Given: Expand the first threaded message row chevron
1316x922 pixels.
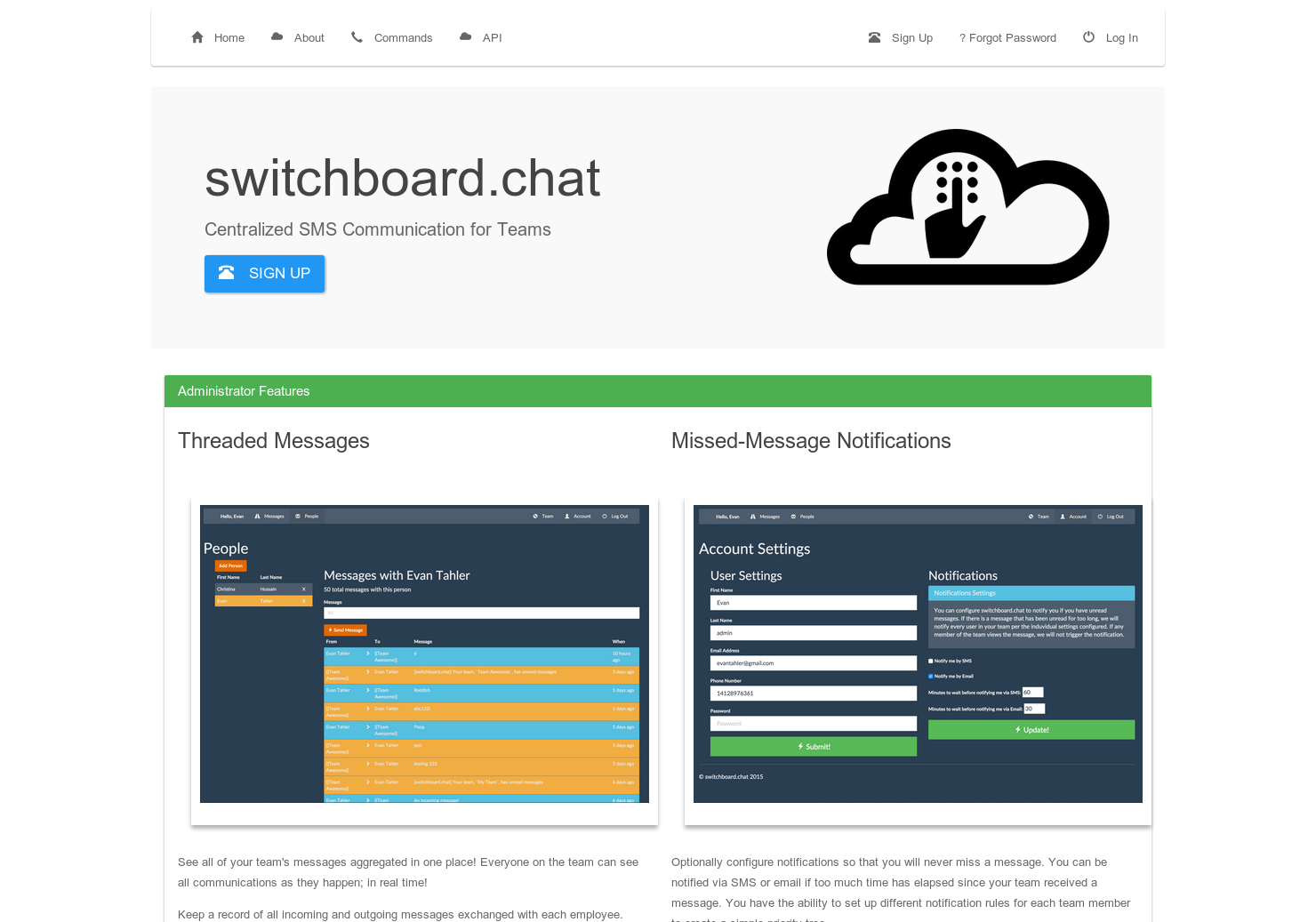Looking at the screenshot, I should click(x=368, y=653).
